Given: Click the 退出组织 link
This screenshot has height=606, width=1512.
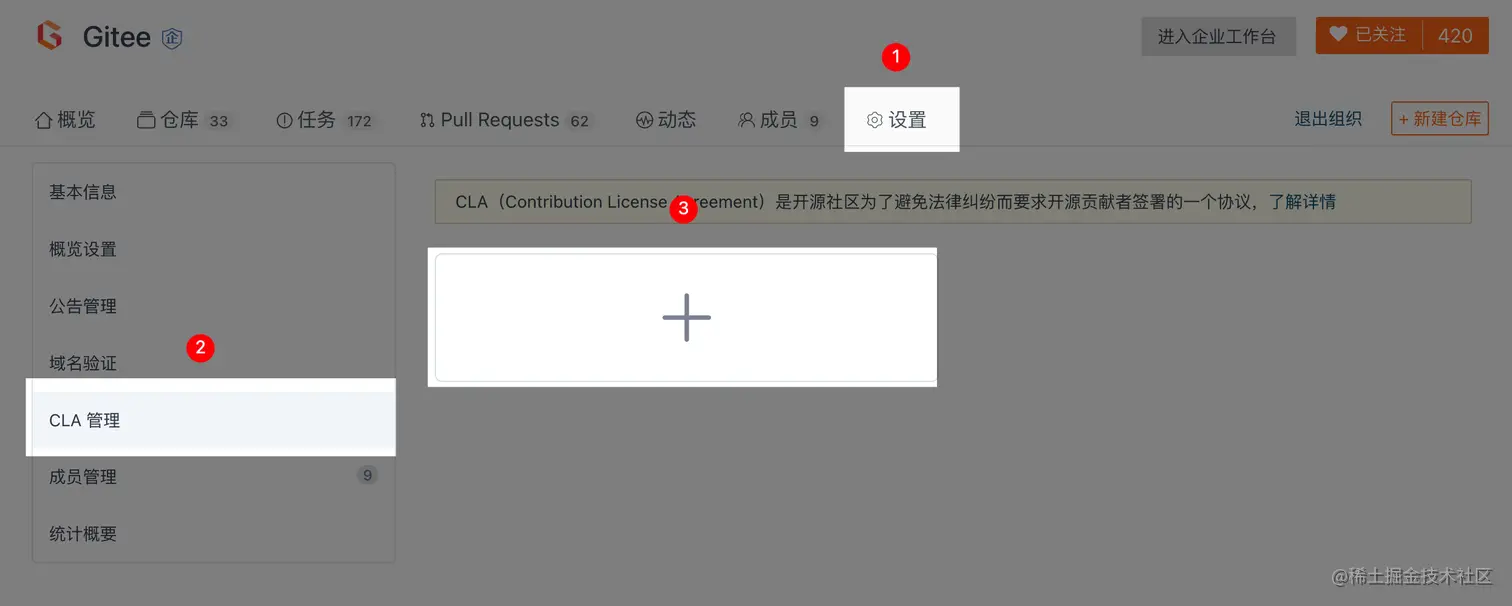Looking at the screenshot, I should 1328,119.
